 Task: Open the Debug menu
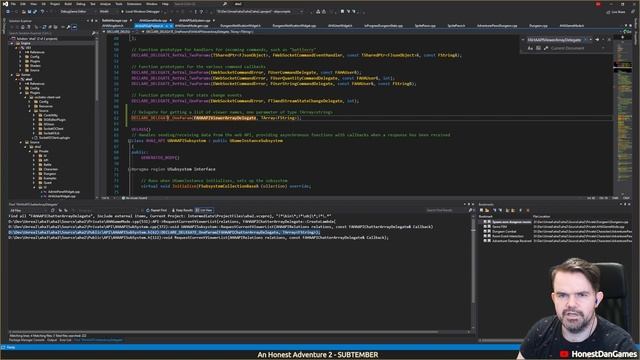click(x=80, y=4)
